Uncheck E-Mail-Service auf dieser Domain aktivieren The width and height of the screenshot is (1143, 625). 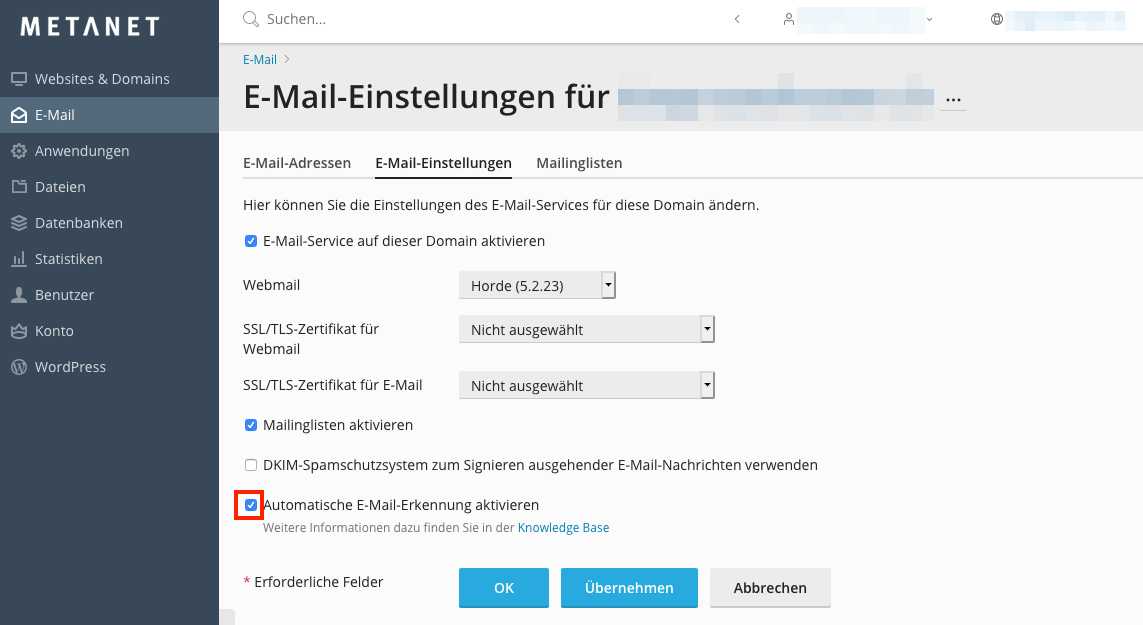(x=251, y=241)
